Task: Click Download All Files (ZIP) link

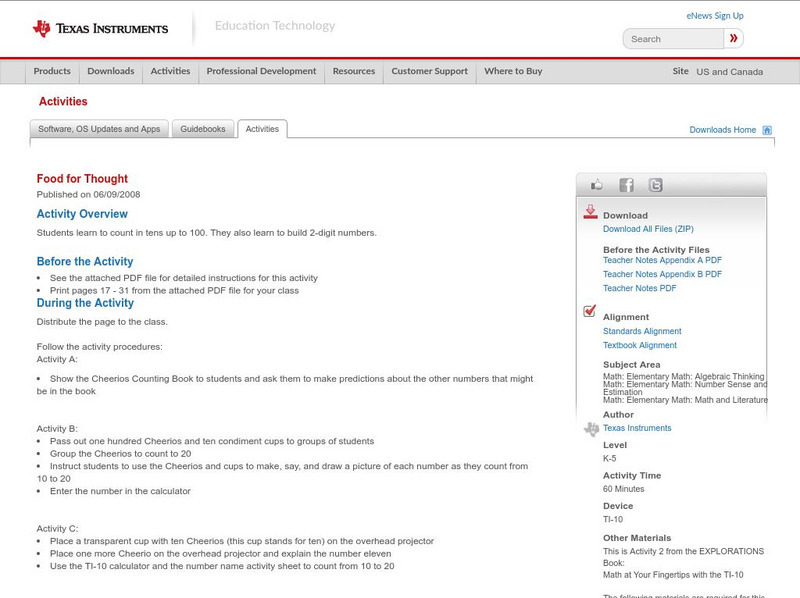Action: point(648,229)
